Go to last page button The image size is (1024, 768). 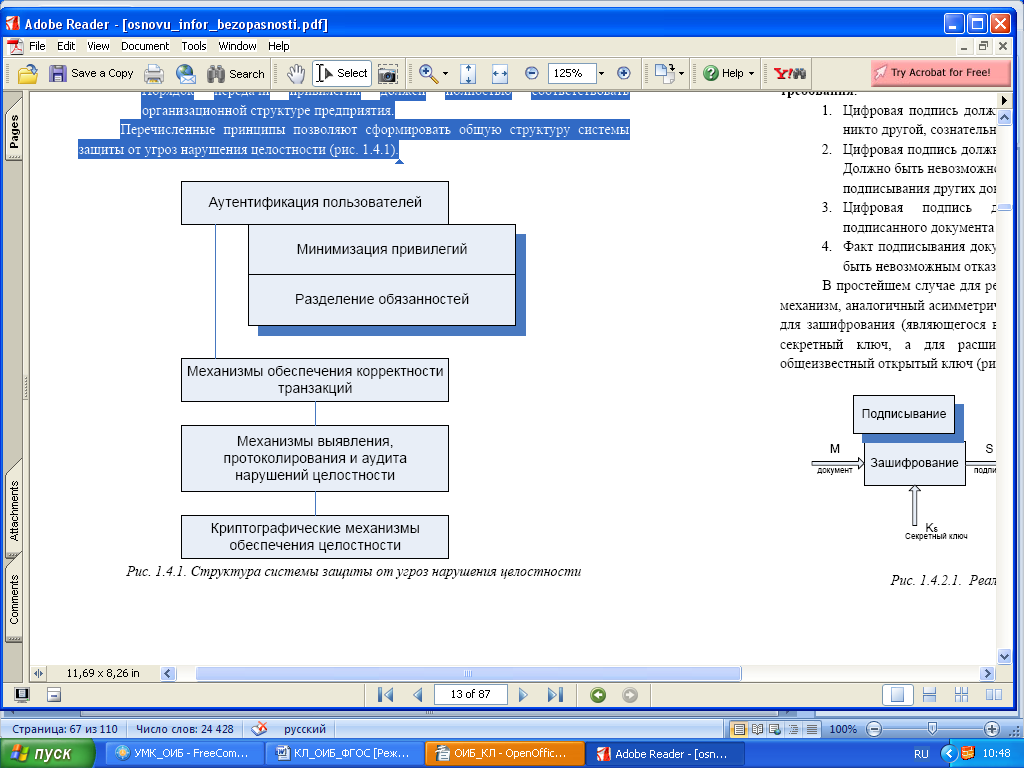pyautogui.click(x=555, y=695)
